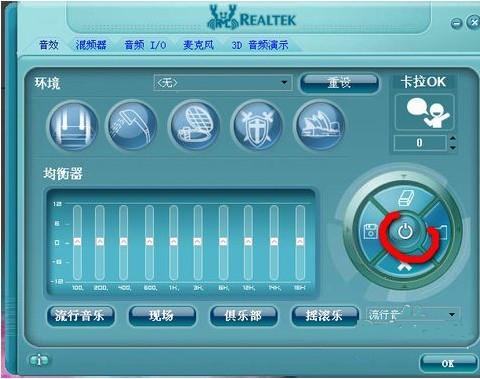Toggle the equalizer power button
Image resolution: width=480 pixels, height=379 pixels.
(x=406, y=231)
